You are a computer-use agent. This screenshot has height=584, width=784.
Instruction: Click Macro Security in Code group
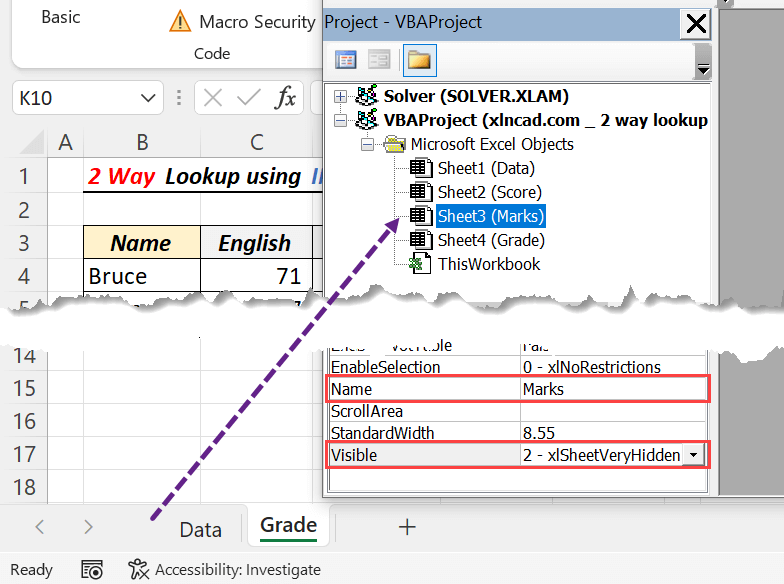tap(257, 22)
